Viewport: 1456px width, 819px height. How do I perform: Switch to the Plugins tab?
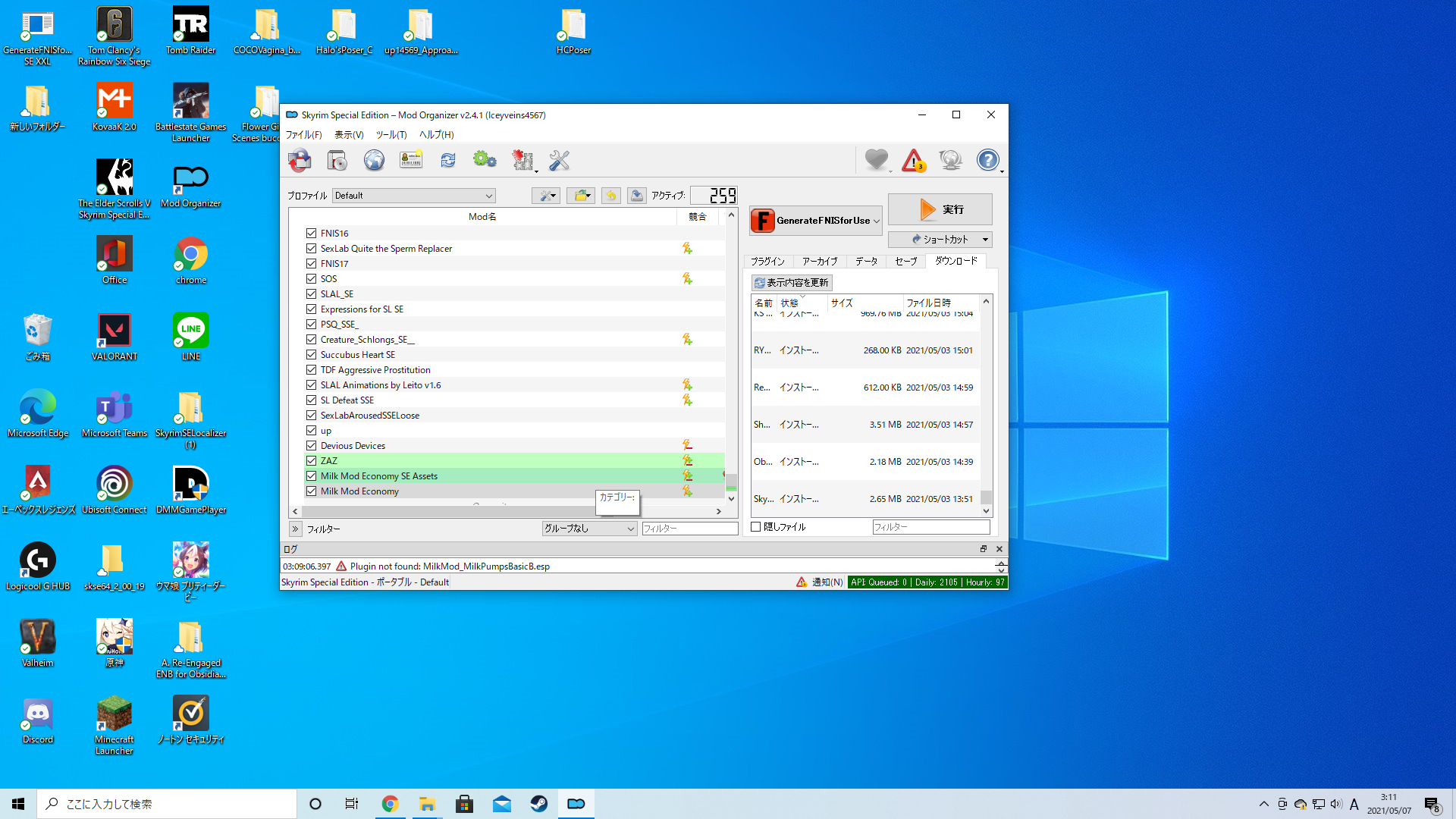[x=767, y=262]
